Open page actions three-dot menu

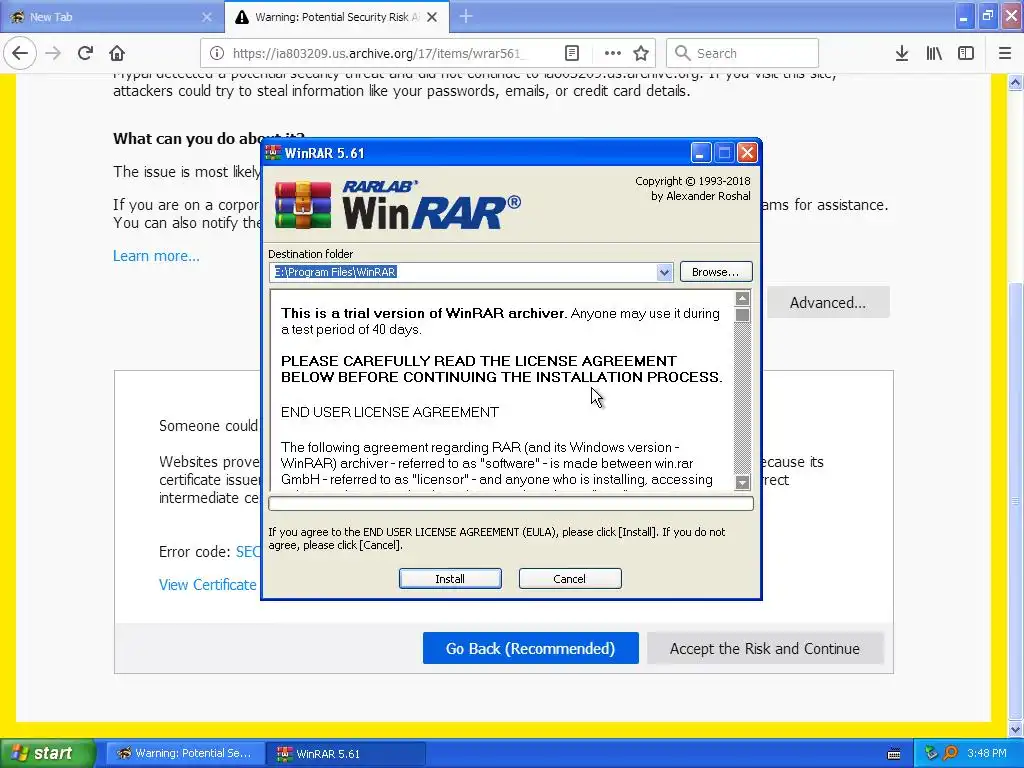[612, 53]
